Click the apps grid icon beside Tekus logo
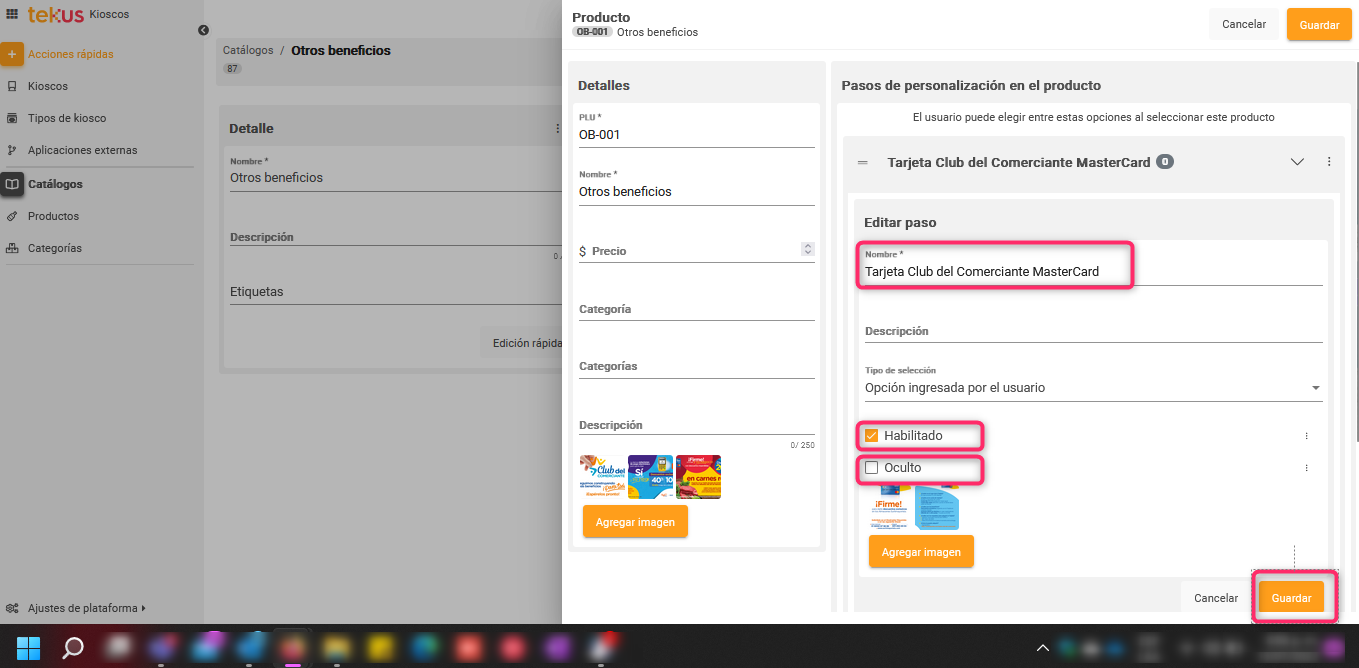This screenshot has height=668, width=1359. (x=12, y=15)
